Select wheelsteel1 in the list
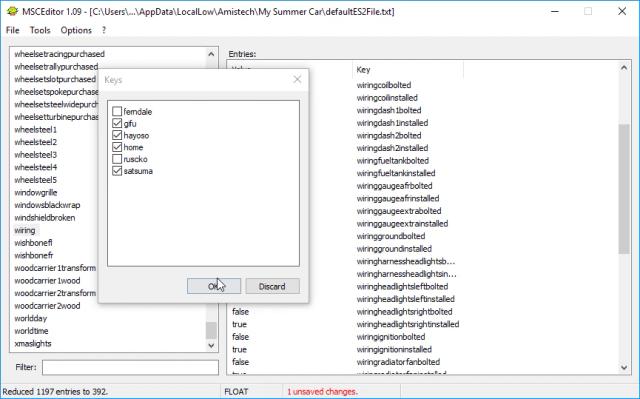The width and height of the screenshot is (640, 399). [x=36, y=130]
